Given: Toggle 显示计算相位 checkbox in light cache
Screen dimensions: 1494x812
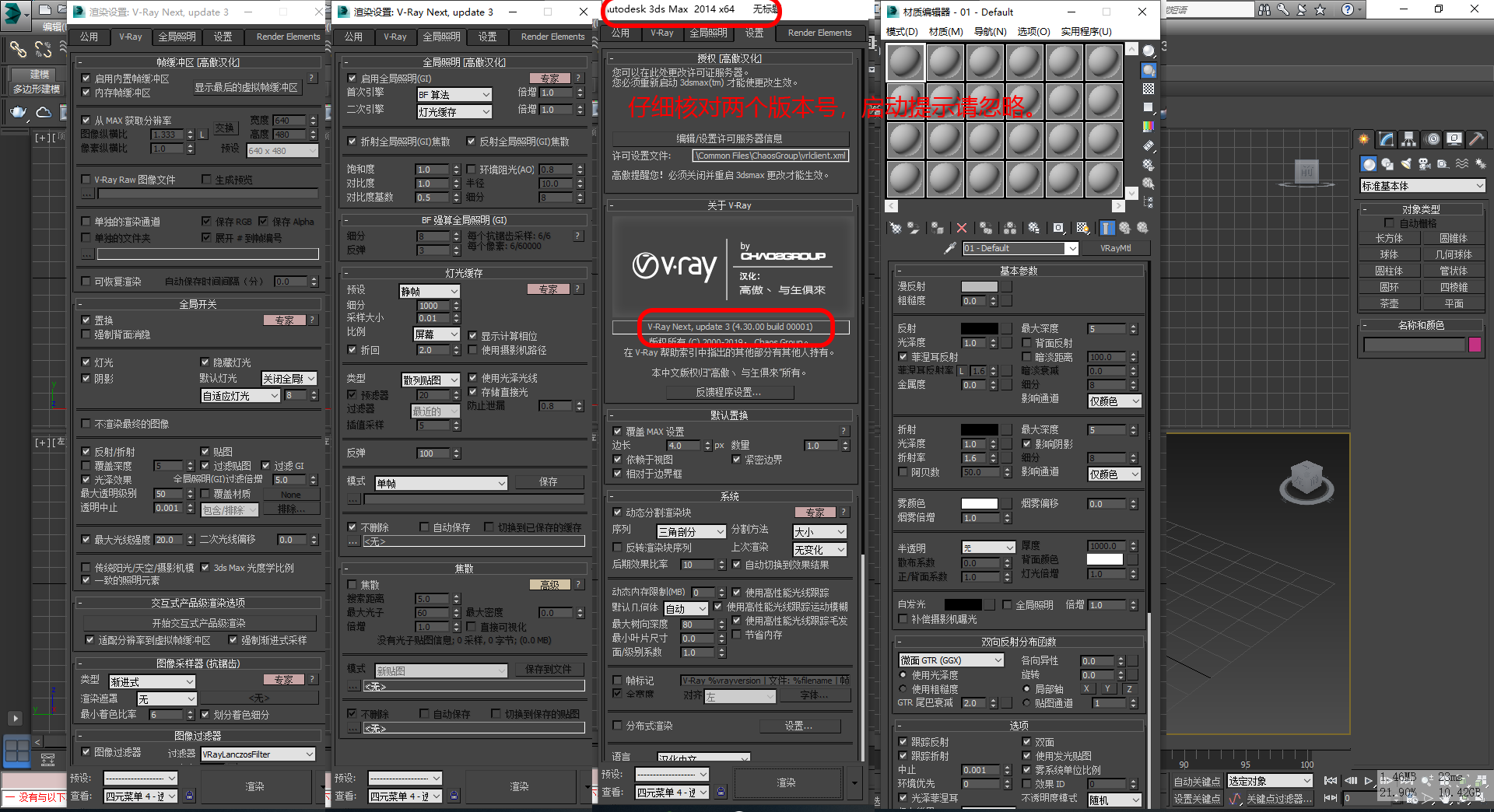Looking at the screenshot, I should [x=473, y=336].
